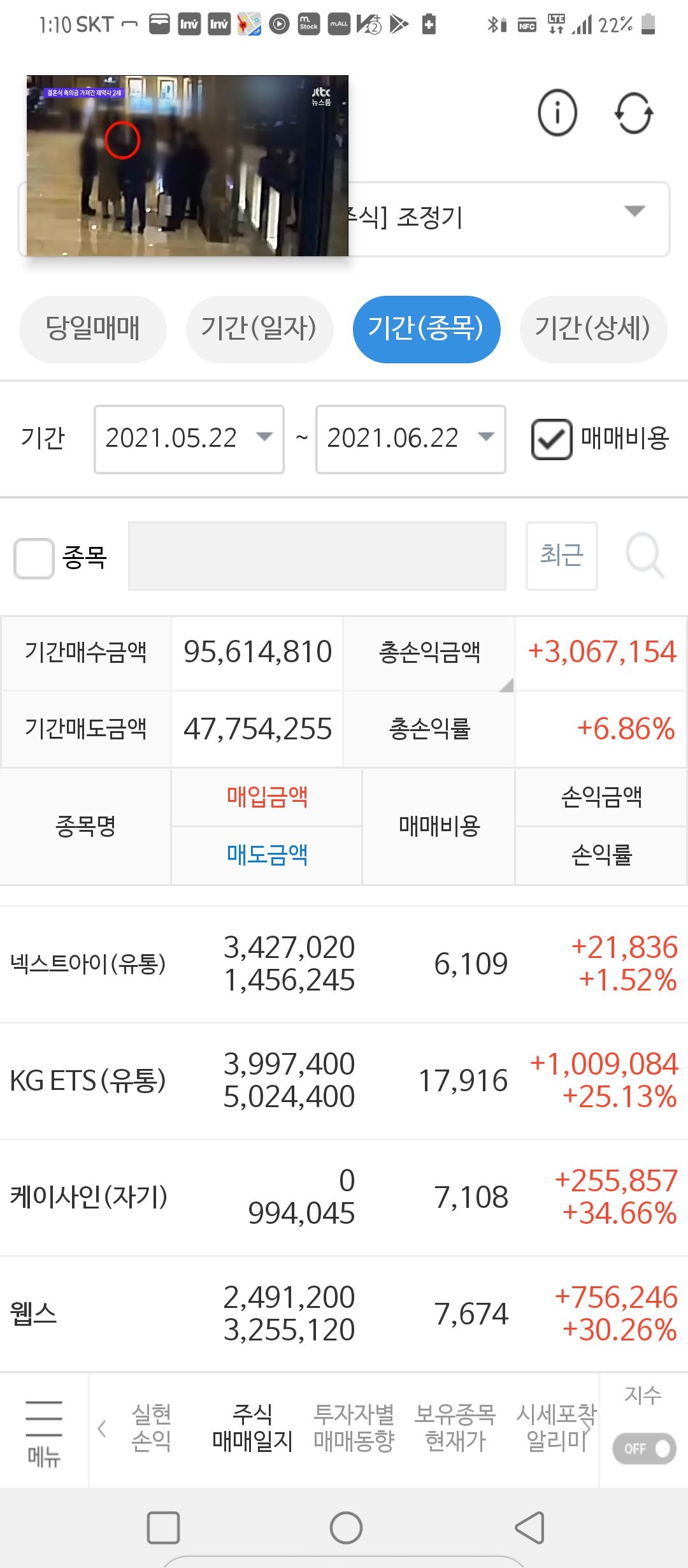This screenshot has height=1568, width=688.
Task: Switch to the 당일매매 tab
Action: point(93,329)
